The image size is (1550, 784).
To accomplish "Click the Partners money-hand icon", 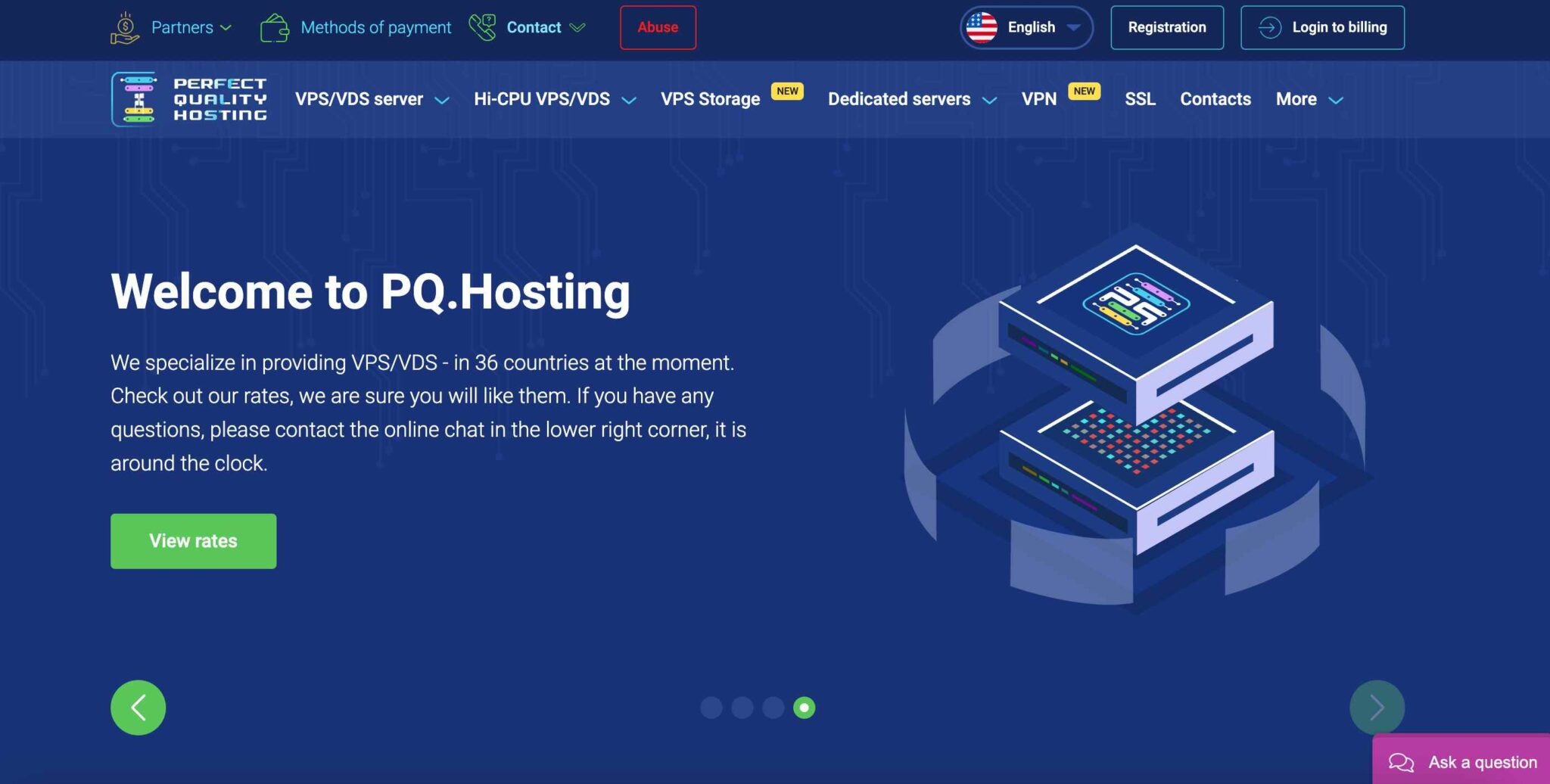I will tap(125, 28).
